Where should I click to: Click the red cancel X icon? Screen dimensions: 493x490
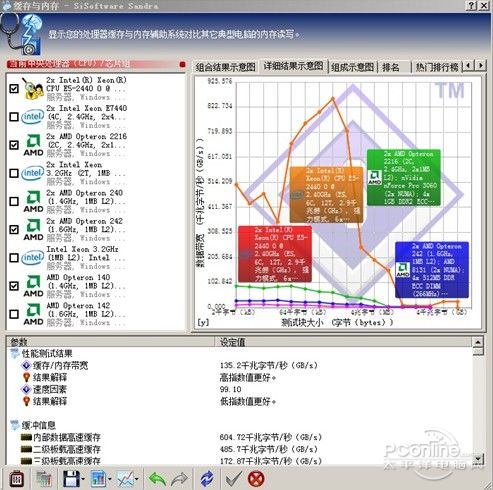click(256, 479)
